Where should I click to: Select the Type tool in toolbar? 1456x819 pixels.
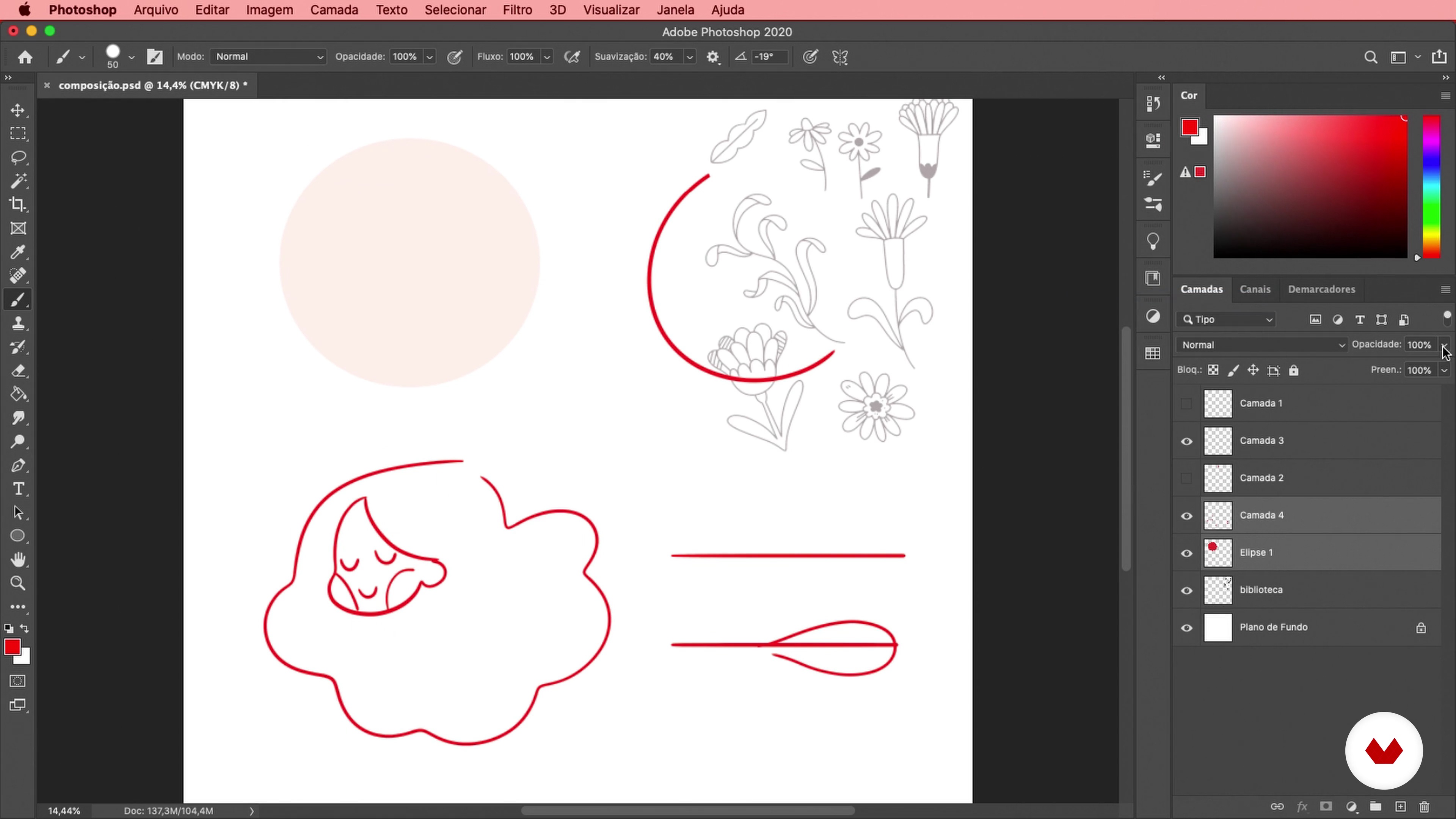pyautogui.click(x=18, y=489)
